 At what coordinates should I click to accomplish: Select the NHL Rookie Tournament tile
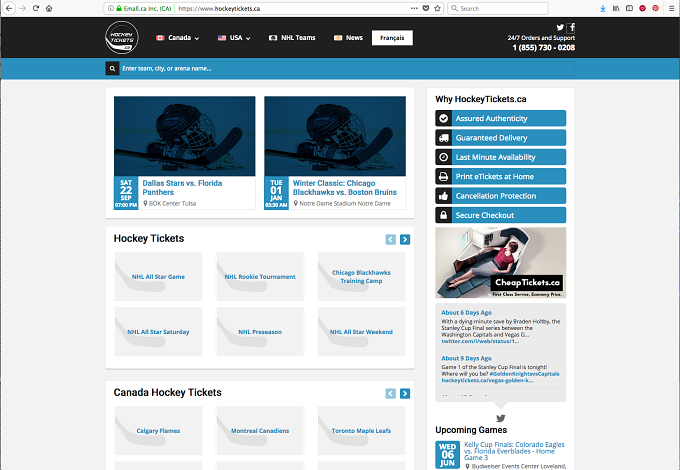pos(260,277)
